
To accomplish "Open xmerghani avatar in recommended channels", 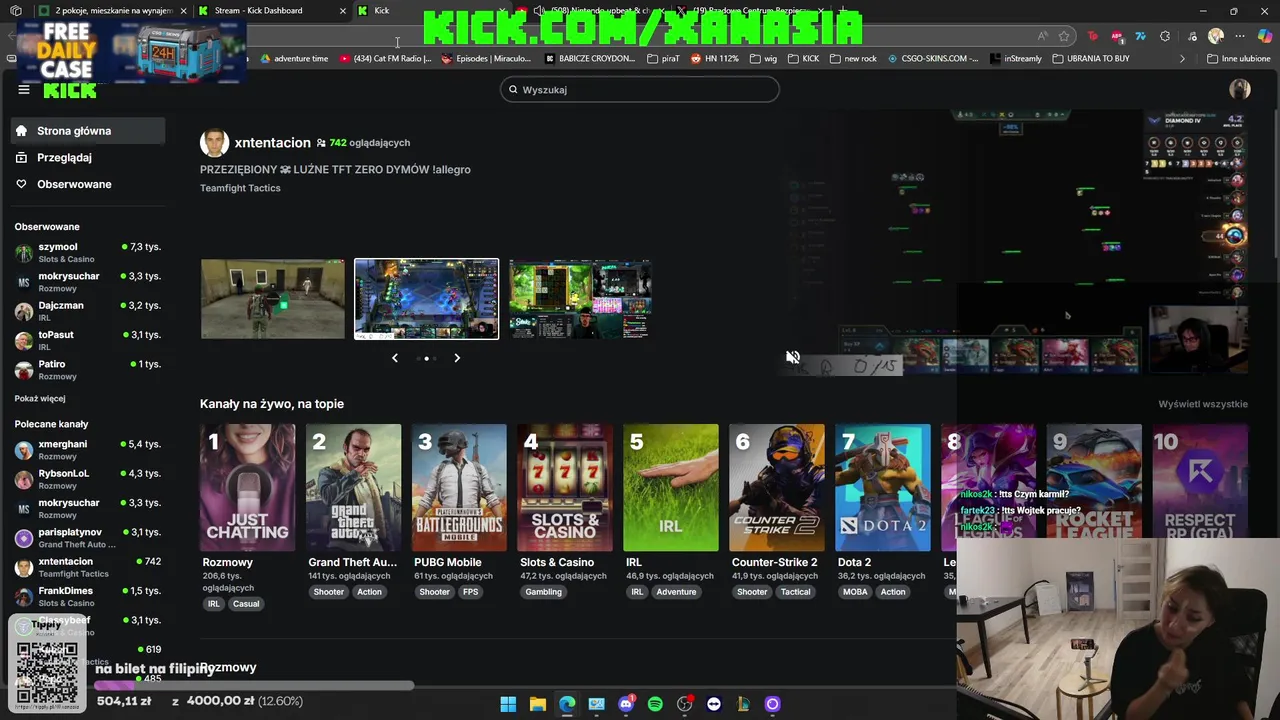I will click(x=24, y=450).
